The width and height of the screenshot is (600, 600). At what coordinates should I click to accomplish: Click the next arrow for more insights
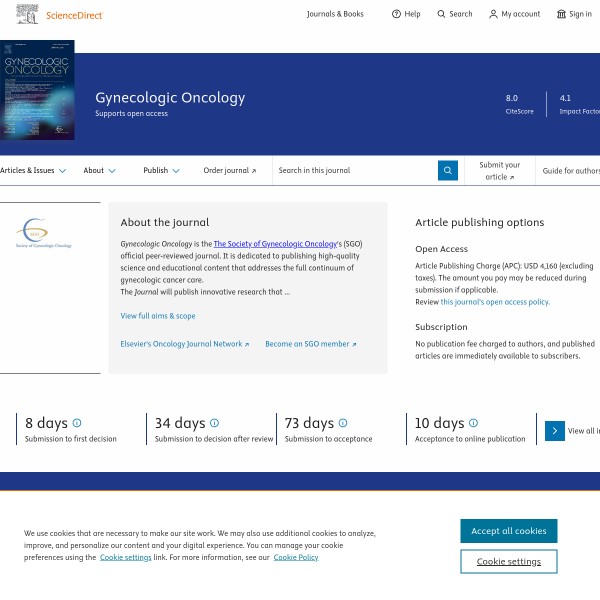click(x=555, y=431)
